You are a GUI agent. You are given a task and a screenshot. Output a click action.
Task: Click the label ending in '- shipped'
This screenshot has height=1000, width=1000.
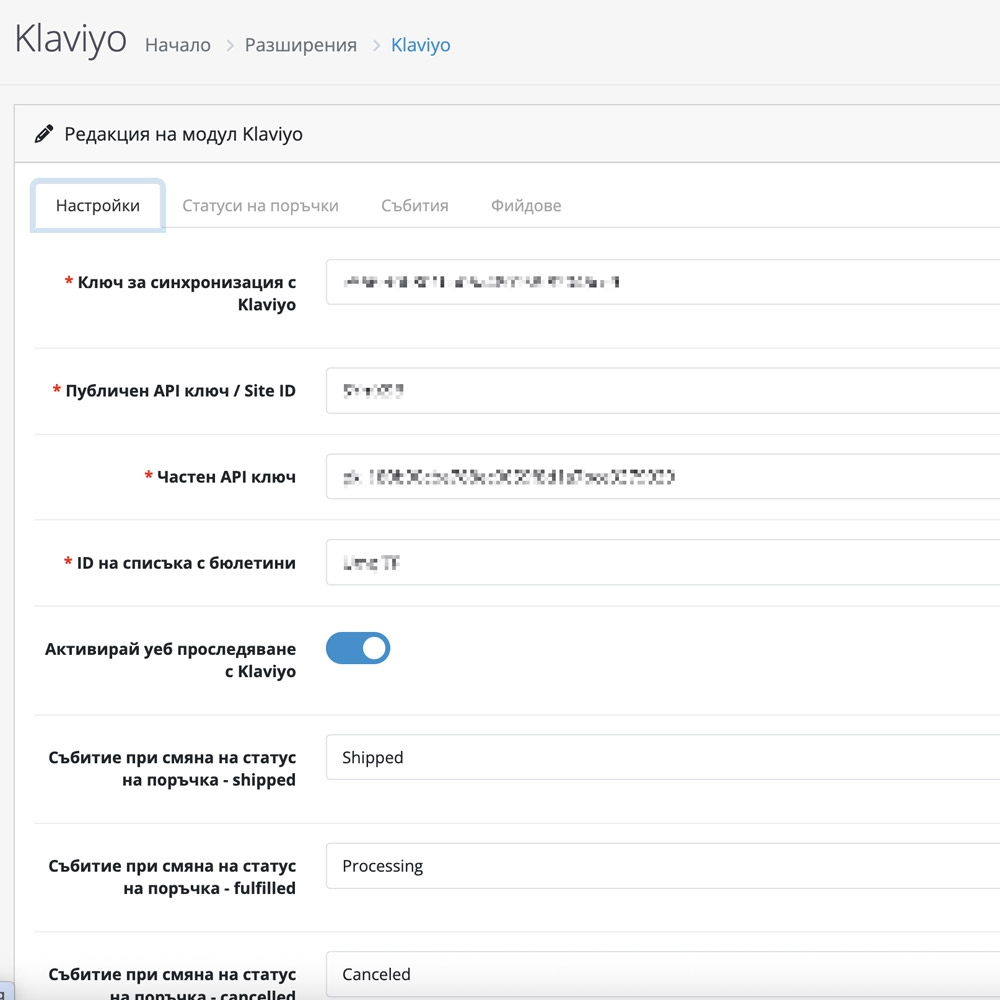click(172, 768)
